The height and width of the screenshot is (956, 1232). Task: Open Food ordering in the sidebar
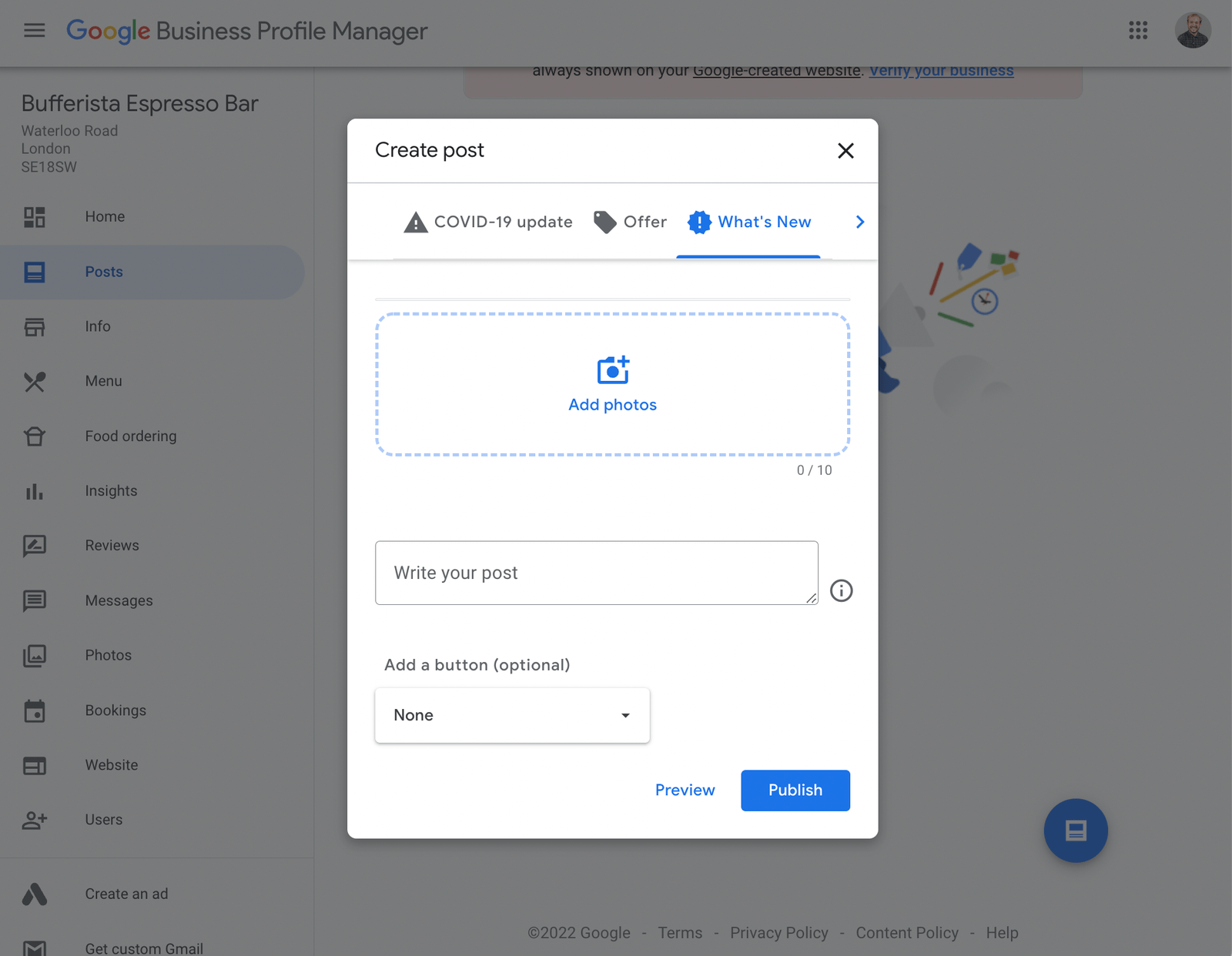point(131,436)
